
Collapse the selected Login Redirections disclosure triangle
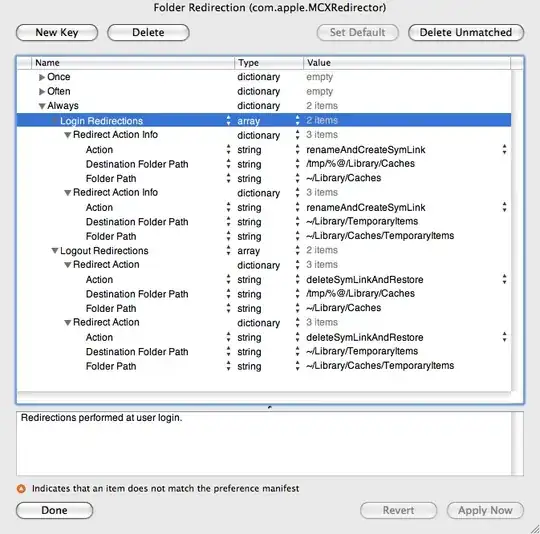pos(54,121)
